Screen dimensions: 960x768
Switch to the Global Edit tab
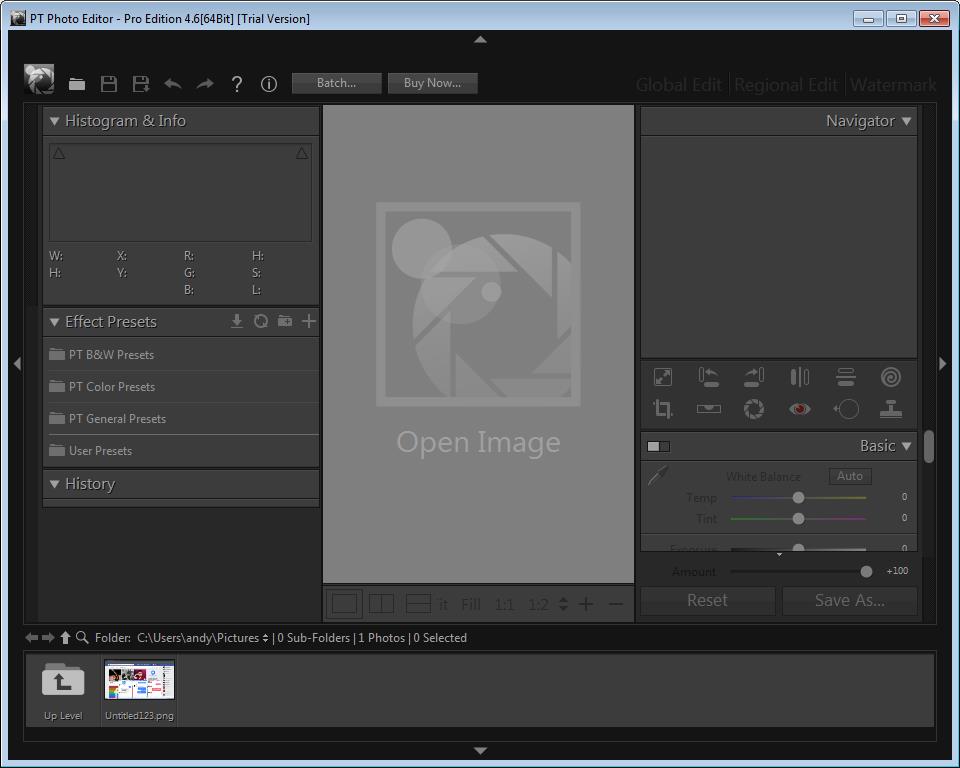pos(679,85)
